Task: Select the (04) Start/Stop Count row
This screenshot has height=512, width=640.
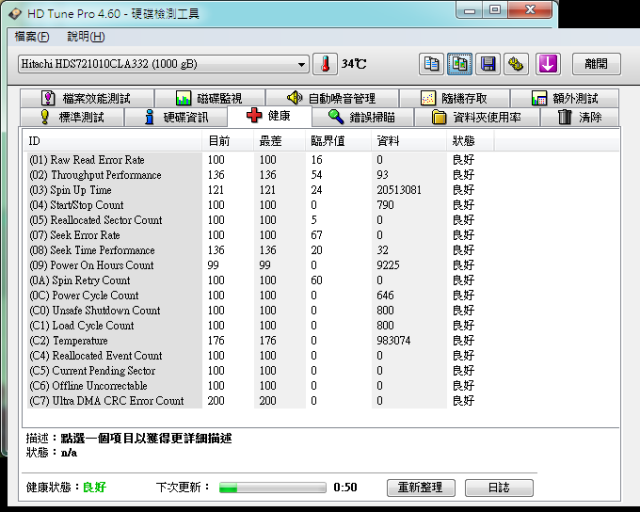Action: tap(261, 205)
